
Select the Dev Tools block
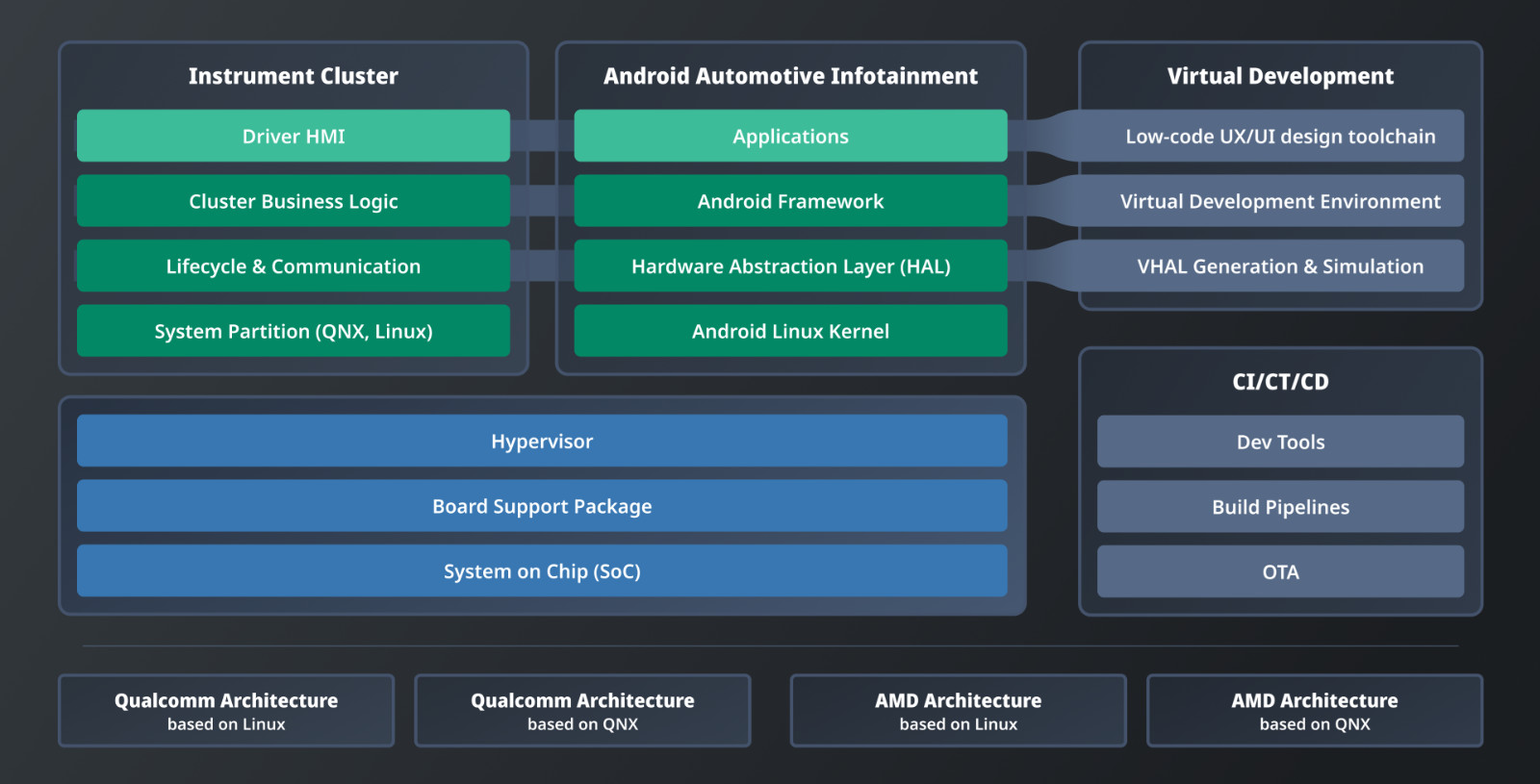1280,442
